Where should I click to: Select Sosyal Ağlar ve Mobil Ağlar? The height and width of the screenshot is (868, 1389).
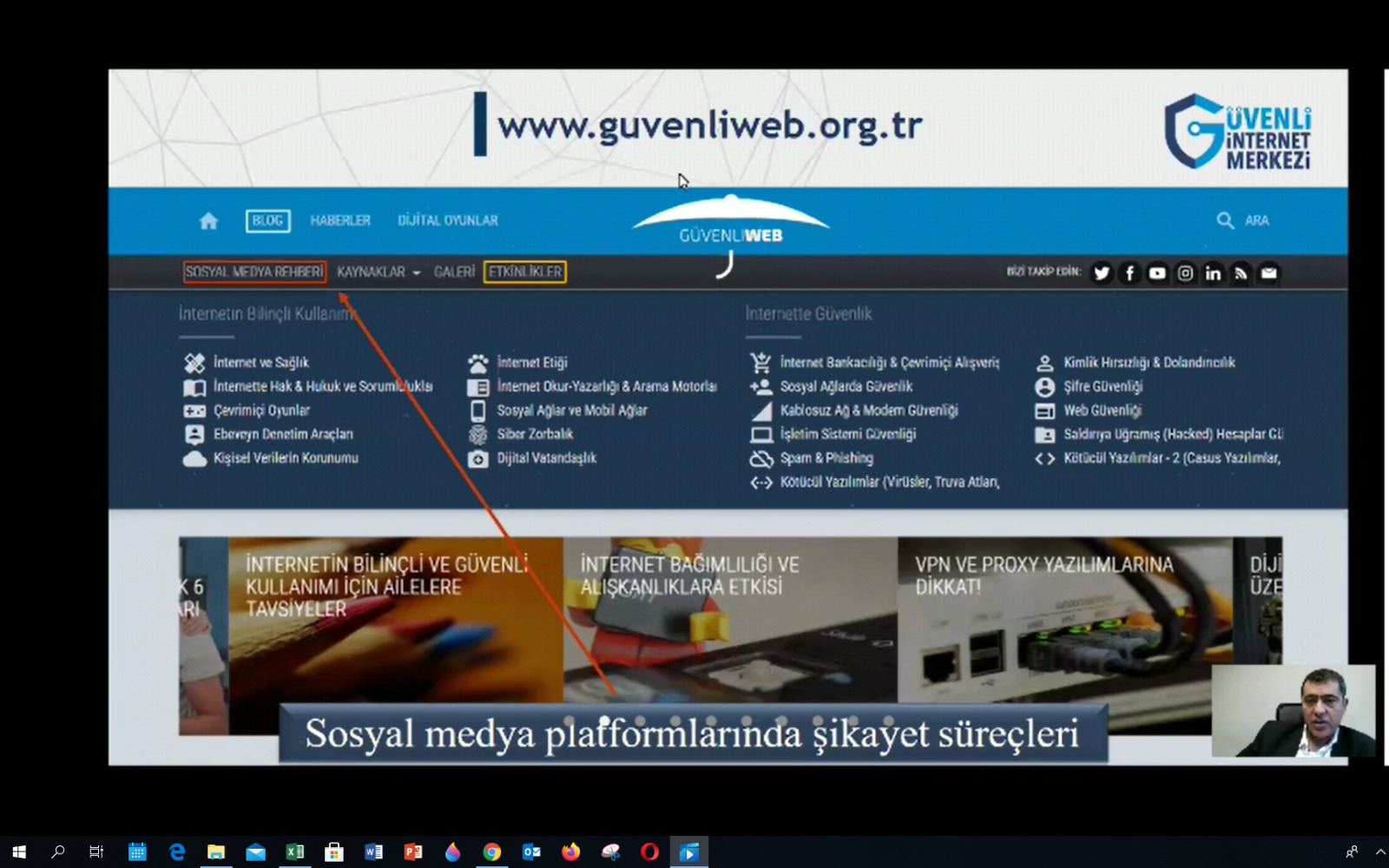tap(572, 411)
